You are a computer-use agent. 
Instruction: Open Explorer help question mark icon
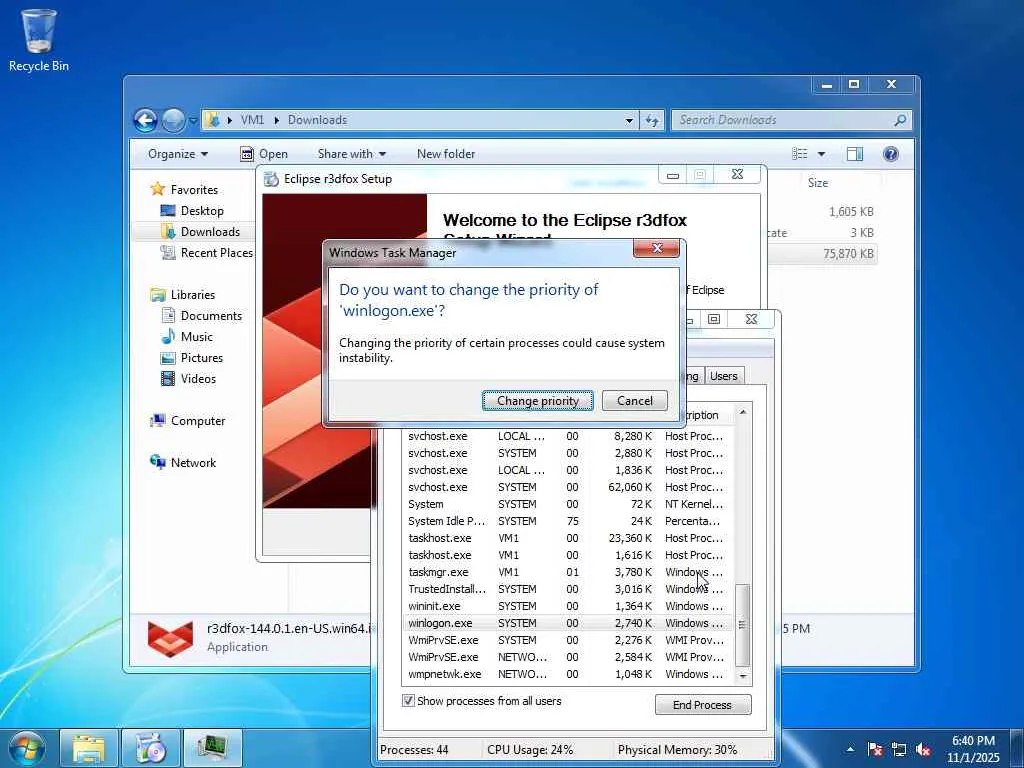coord(890,154)
